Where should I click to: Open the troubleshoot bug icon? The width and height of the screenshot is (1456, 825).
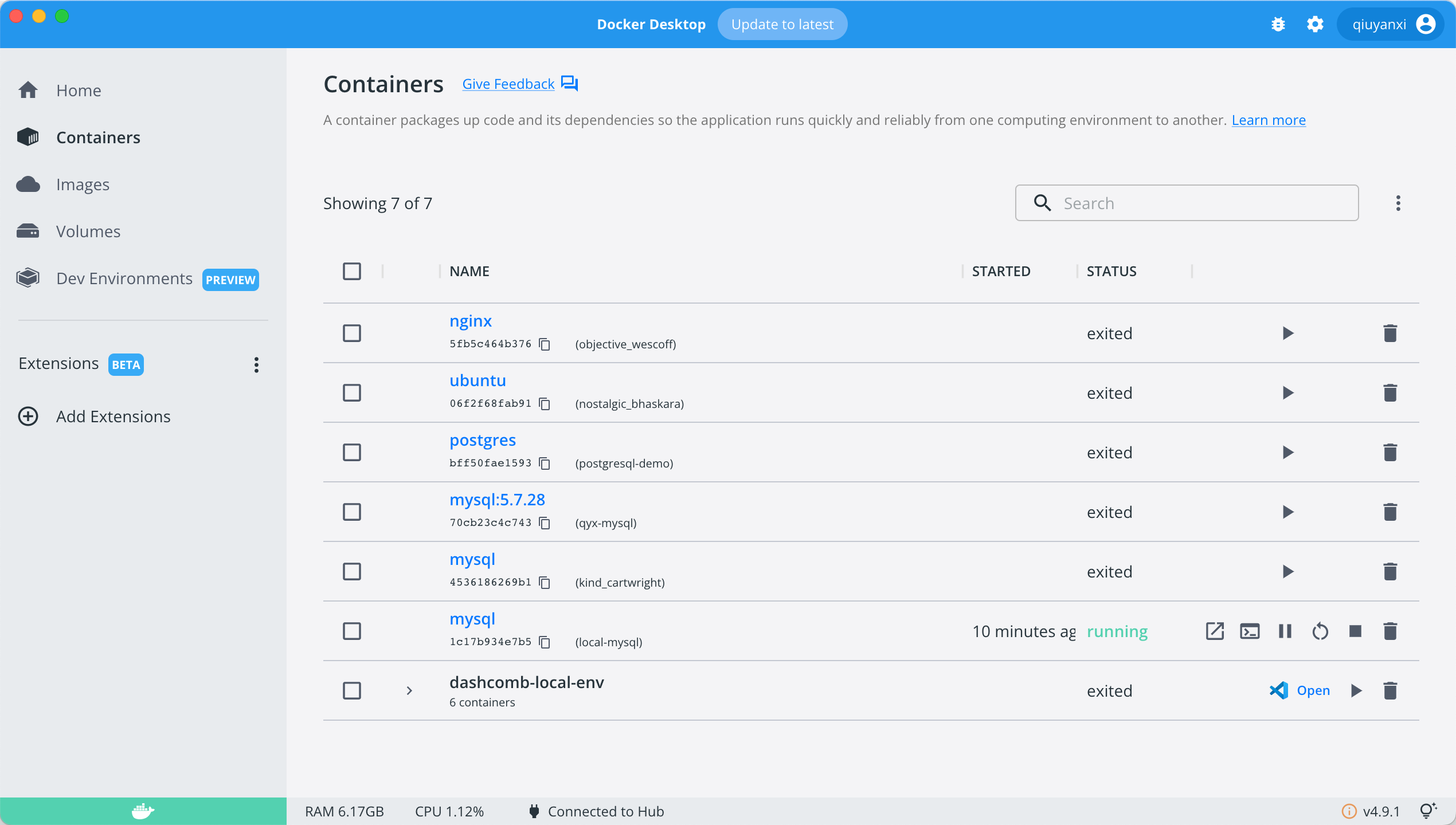[x=1278, y=25]
